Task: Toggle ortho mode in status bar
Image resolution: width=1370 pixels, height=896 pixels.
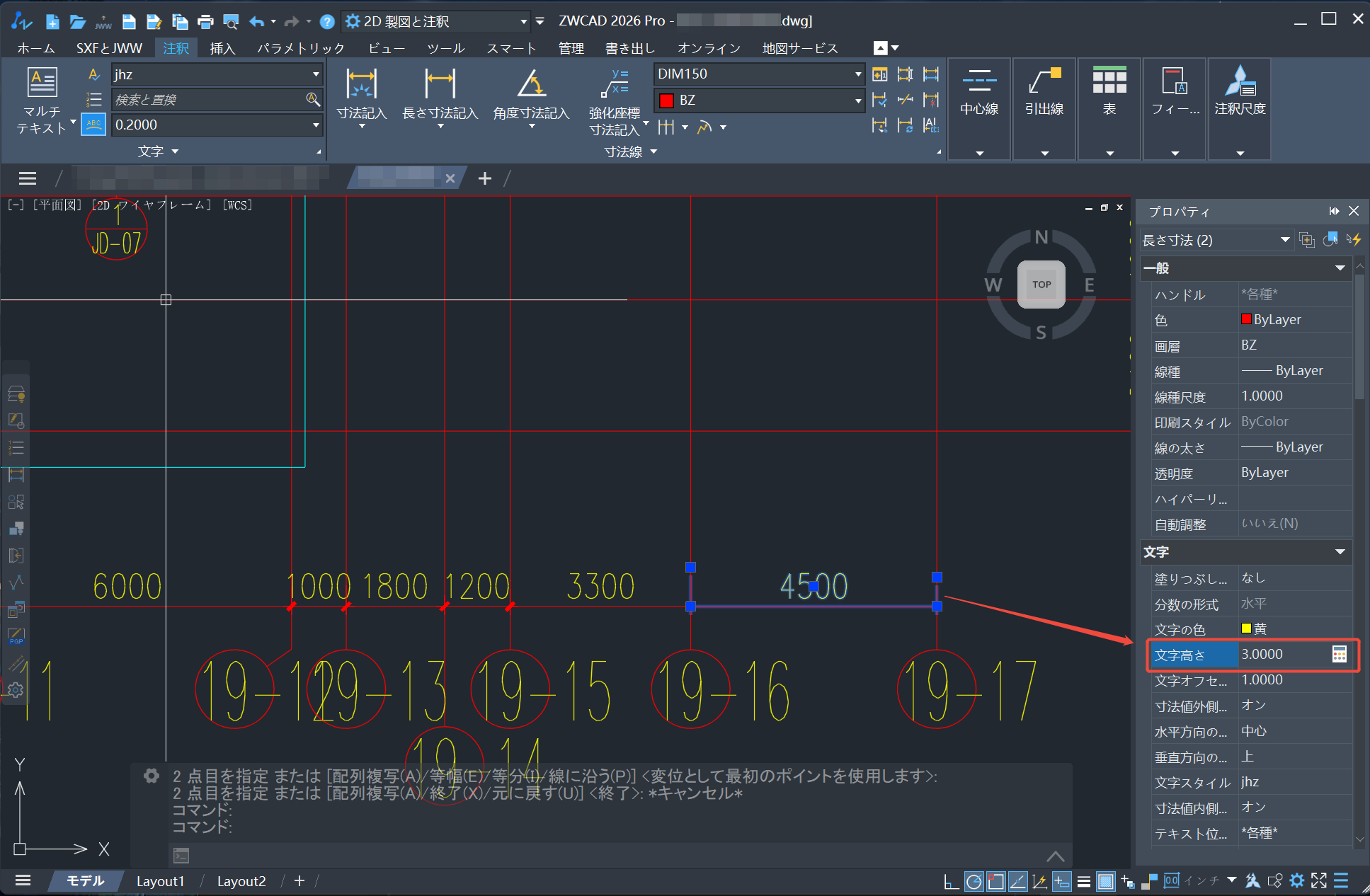Action: [952, 881]
